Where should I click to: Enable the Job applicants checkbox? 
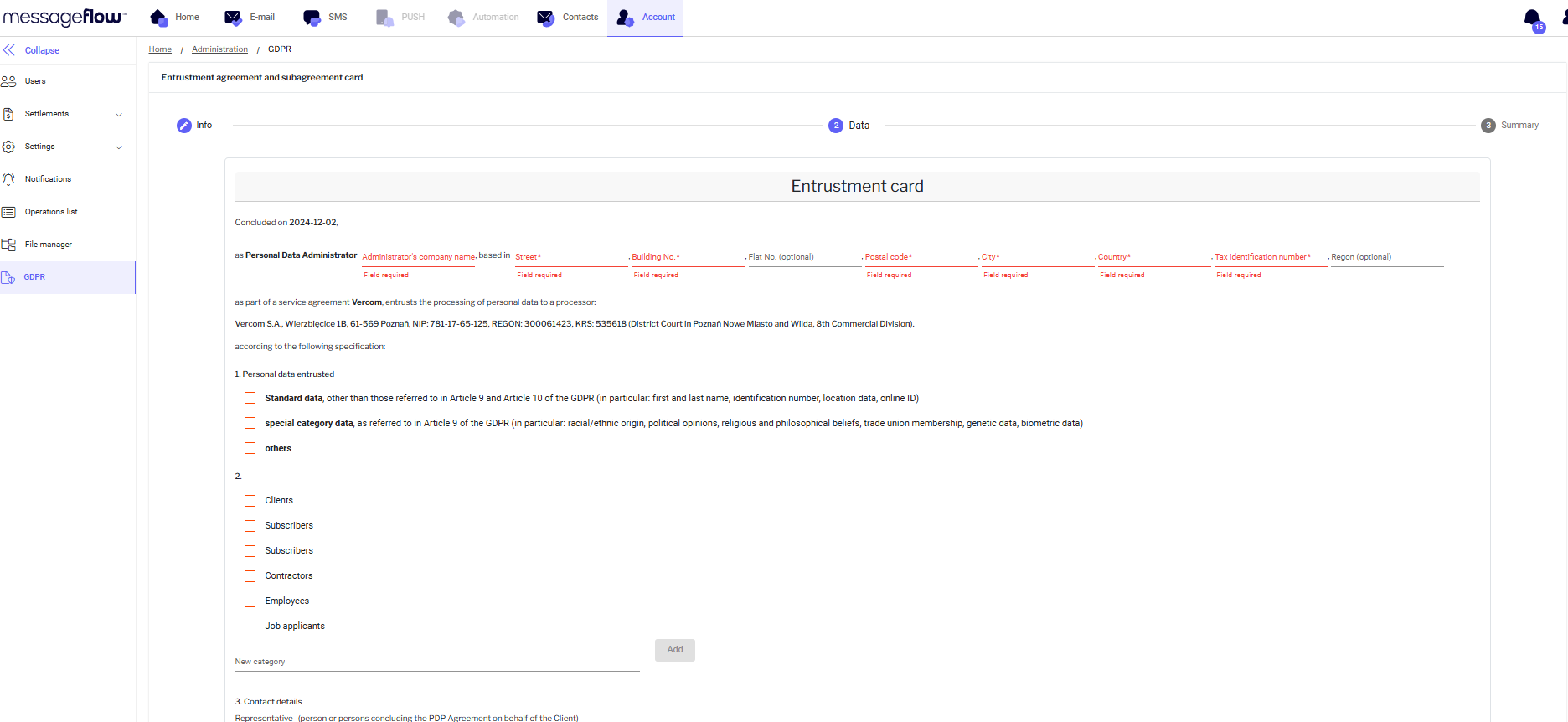coord(250,627)
